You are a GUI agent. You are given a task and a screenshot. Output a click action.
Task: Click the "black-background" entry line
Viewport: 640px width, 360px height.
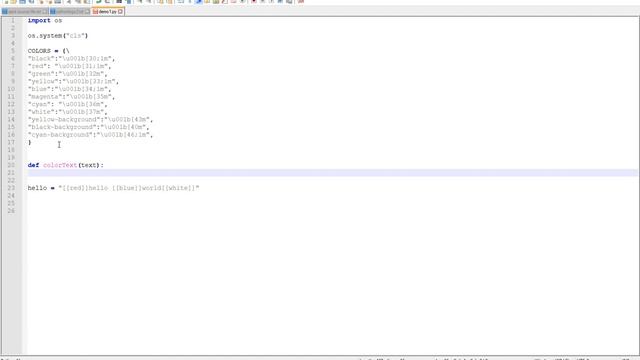(89, 127)
